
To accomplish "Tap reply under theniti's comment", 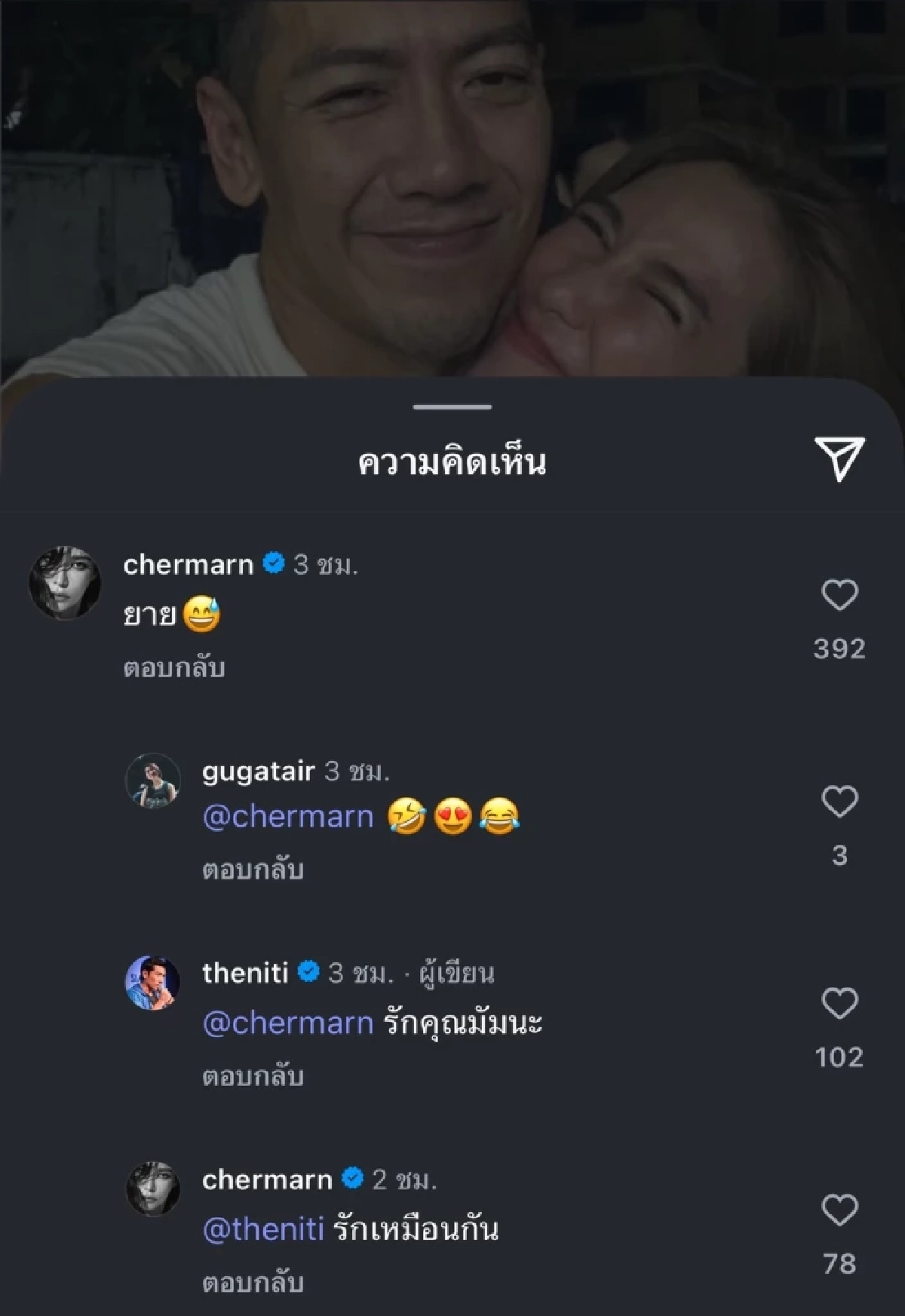I will (x=253, y=1076).
